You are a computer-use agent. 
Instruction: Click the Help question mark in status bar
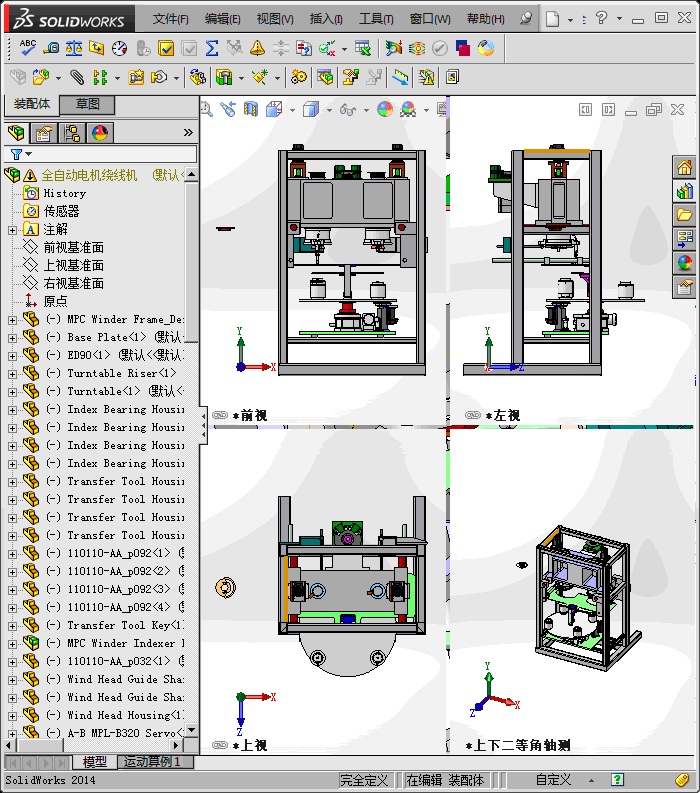coord(617,780)
